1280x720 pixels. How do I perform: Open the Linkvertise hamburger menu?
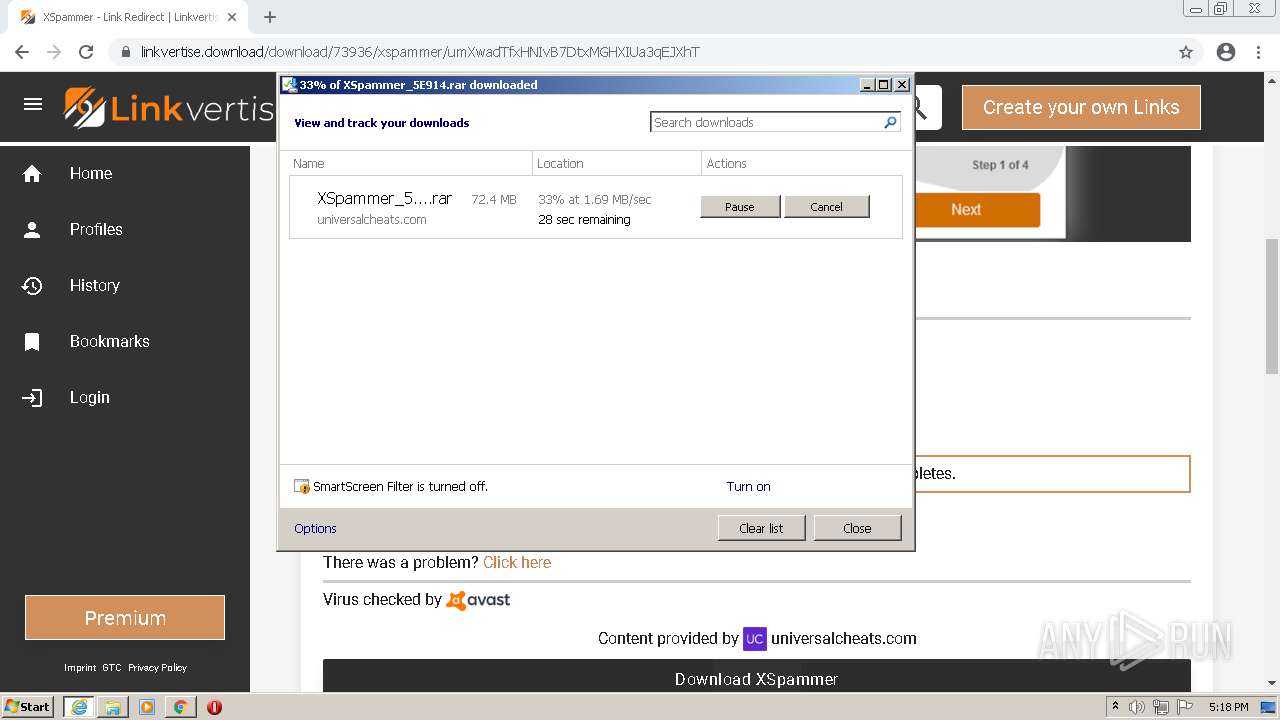click(x=33, y=104)
